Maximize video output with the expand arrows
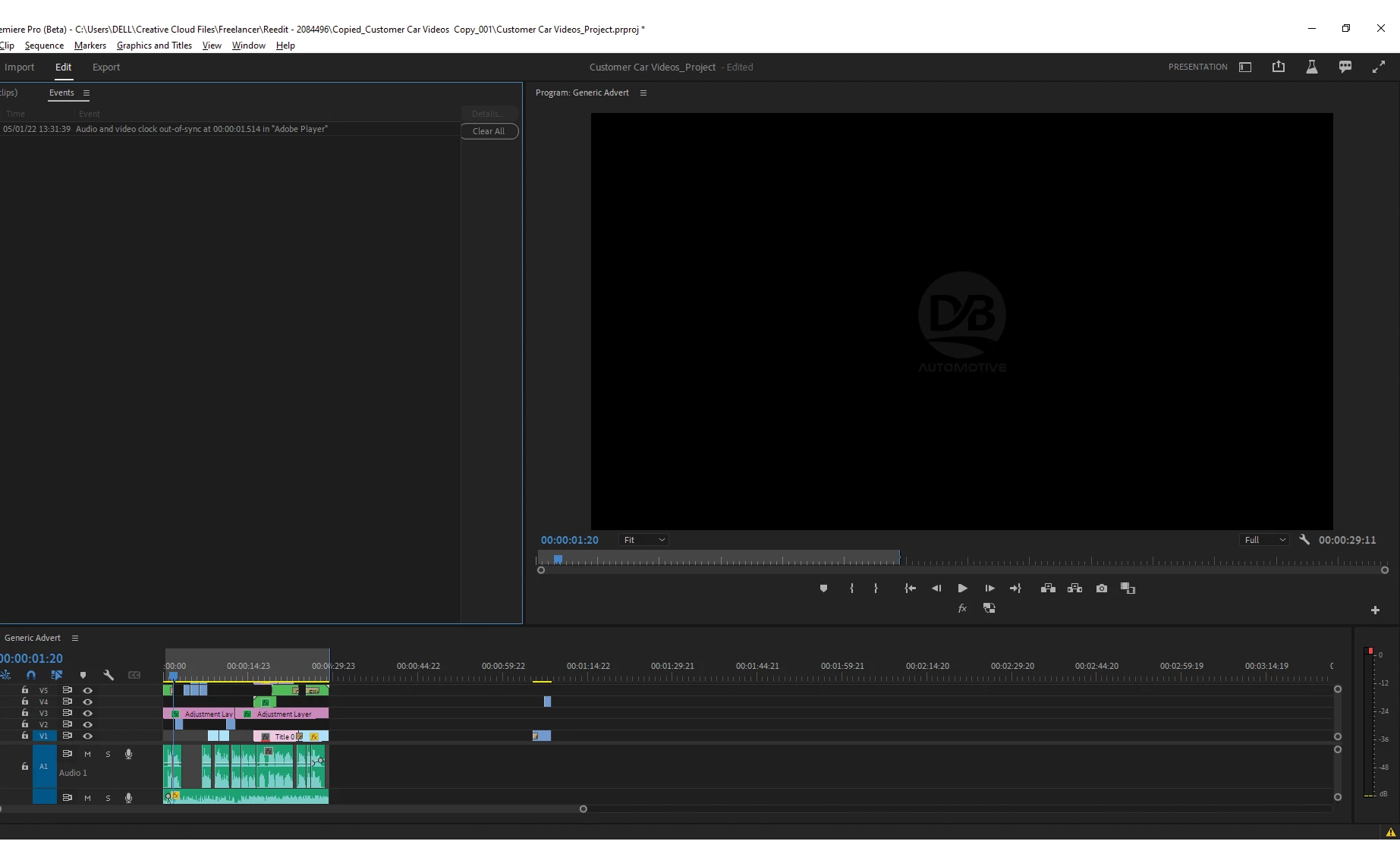This screenshot has height=860, width=1400. [1379, 67]
